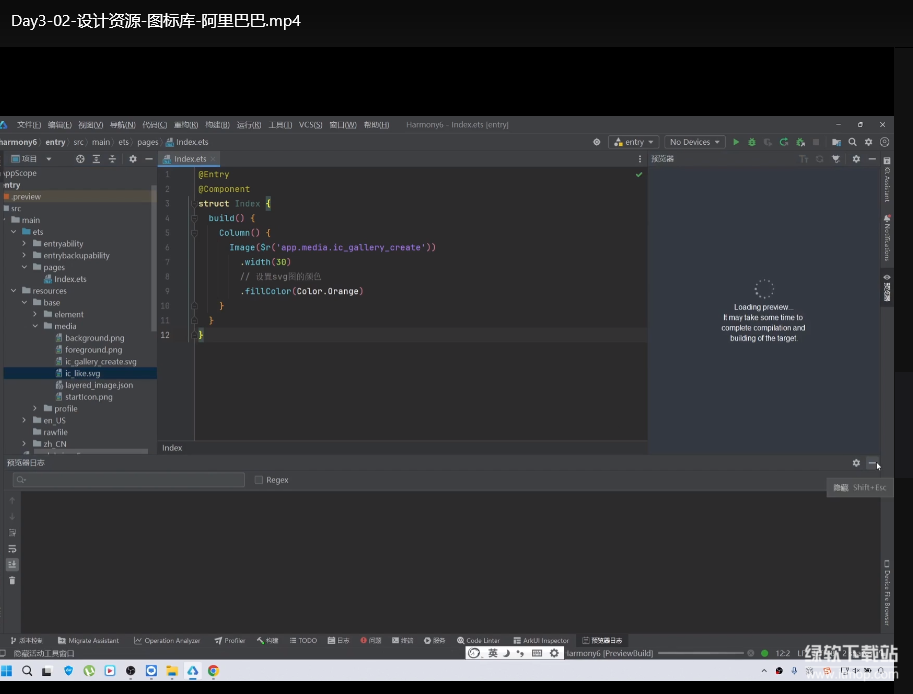Viewport: 913px width, 694px height.
Task: Open the TODO tool window tab
Action: (x=303, y=640)
